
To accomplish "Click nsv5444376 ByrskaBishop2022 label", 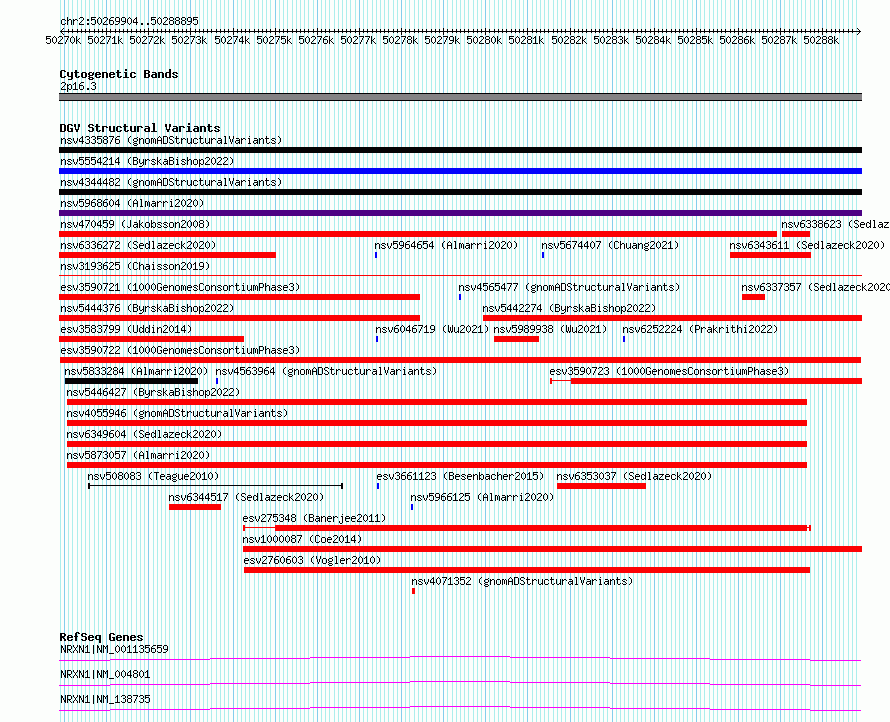I will (147, 308).
